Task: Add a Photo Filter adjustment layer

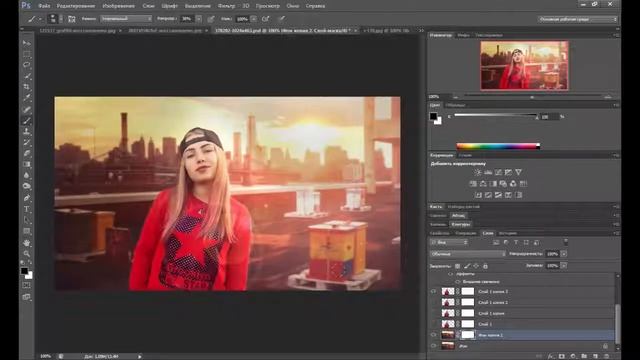Action: click(x=503, y=184)
